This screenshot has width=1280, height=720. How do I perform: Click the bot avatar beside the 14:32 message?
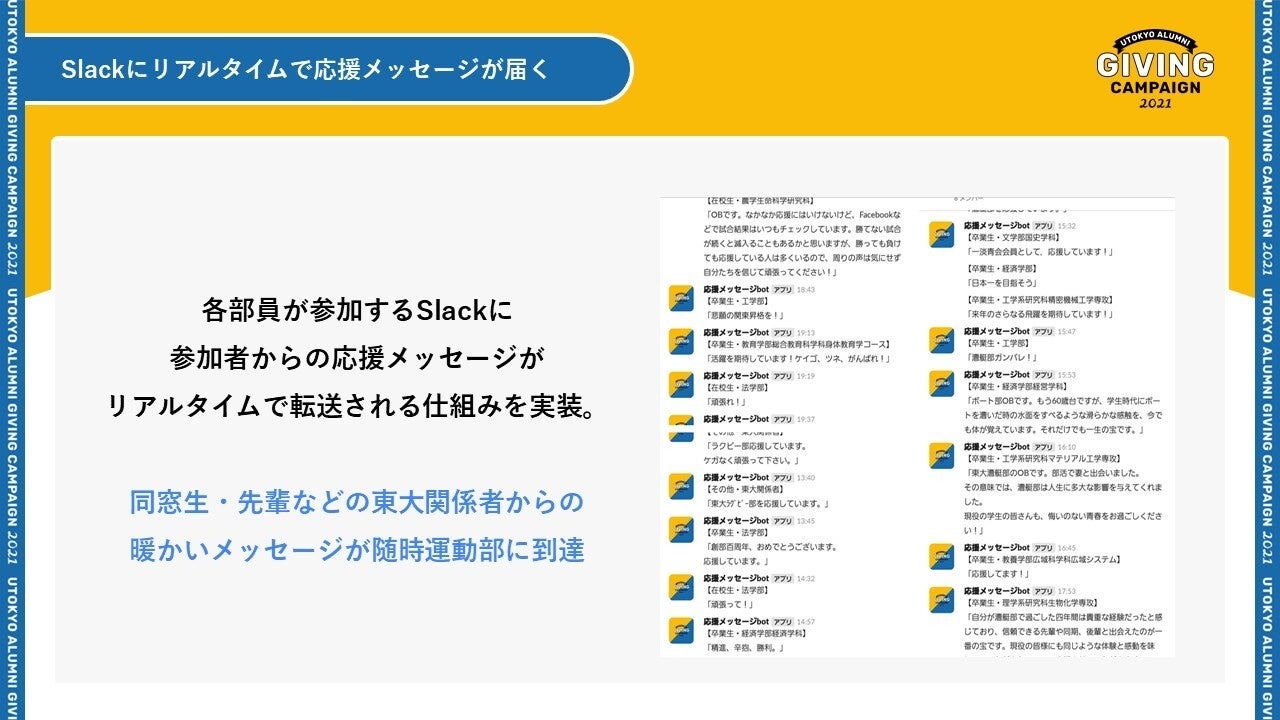tap(681, 587)
